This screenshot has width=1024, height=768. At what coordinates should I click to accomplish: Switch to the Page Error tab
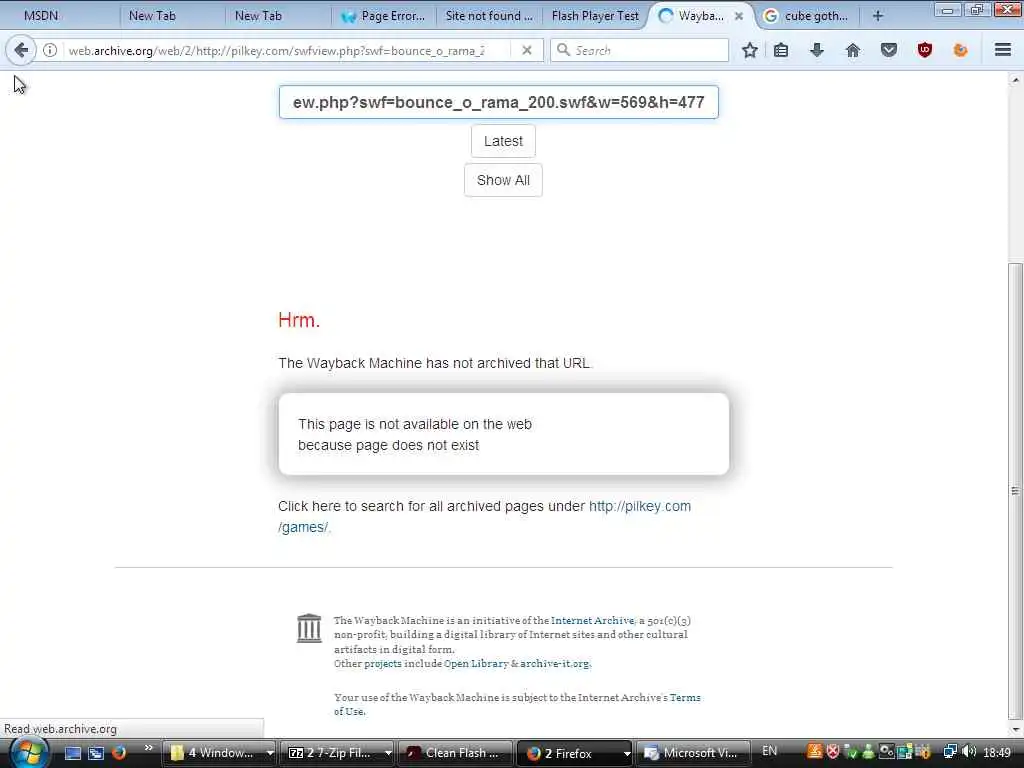(x=384, y=16)
